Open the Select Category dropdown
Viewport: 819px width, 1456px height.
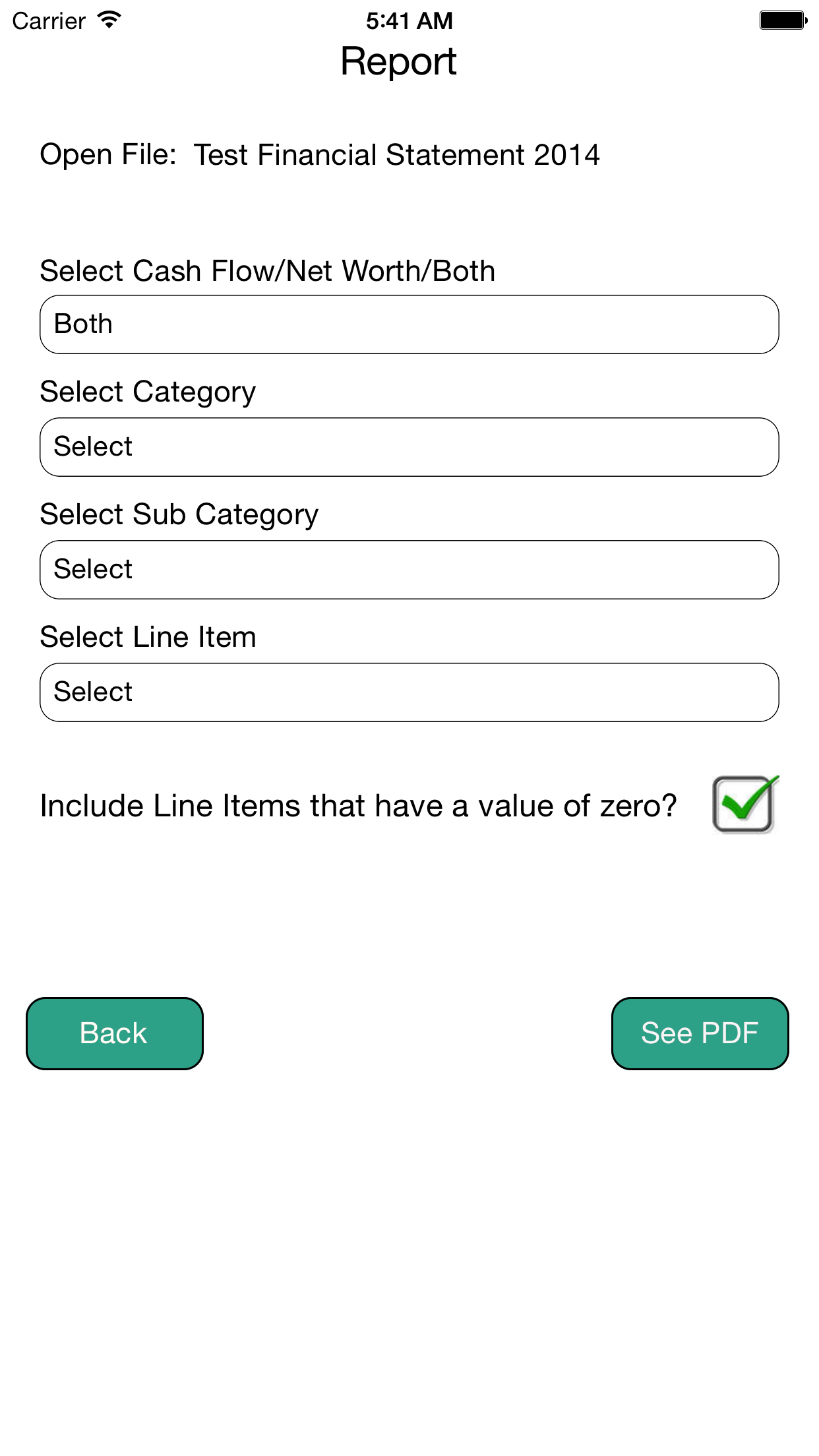pos(409,446)
